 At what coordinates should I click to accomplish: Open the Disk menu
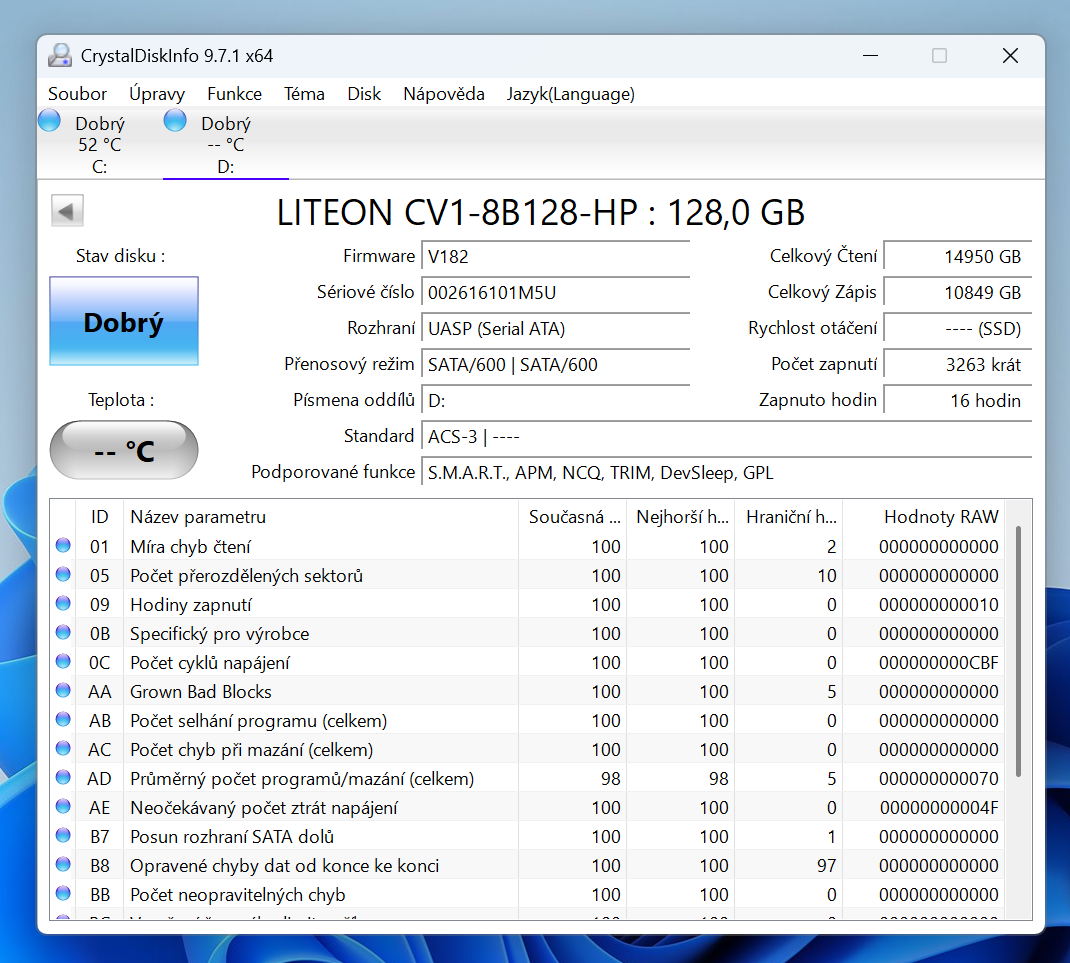tap(364, 93)
